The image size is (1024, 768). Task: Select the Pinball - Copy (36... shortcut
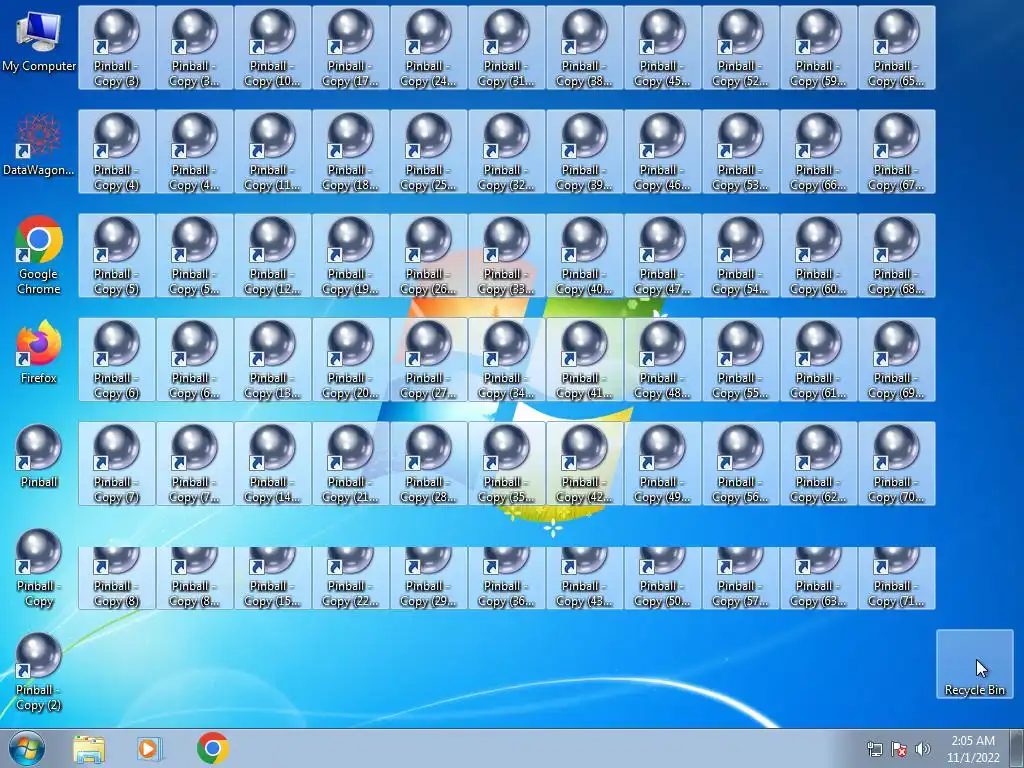click(507, 578)
